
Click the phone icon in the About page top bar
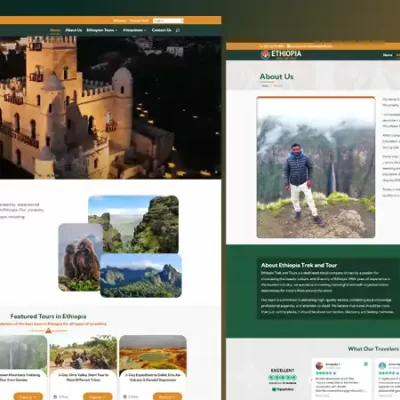click(261, 46)
